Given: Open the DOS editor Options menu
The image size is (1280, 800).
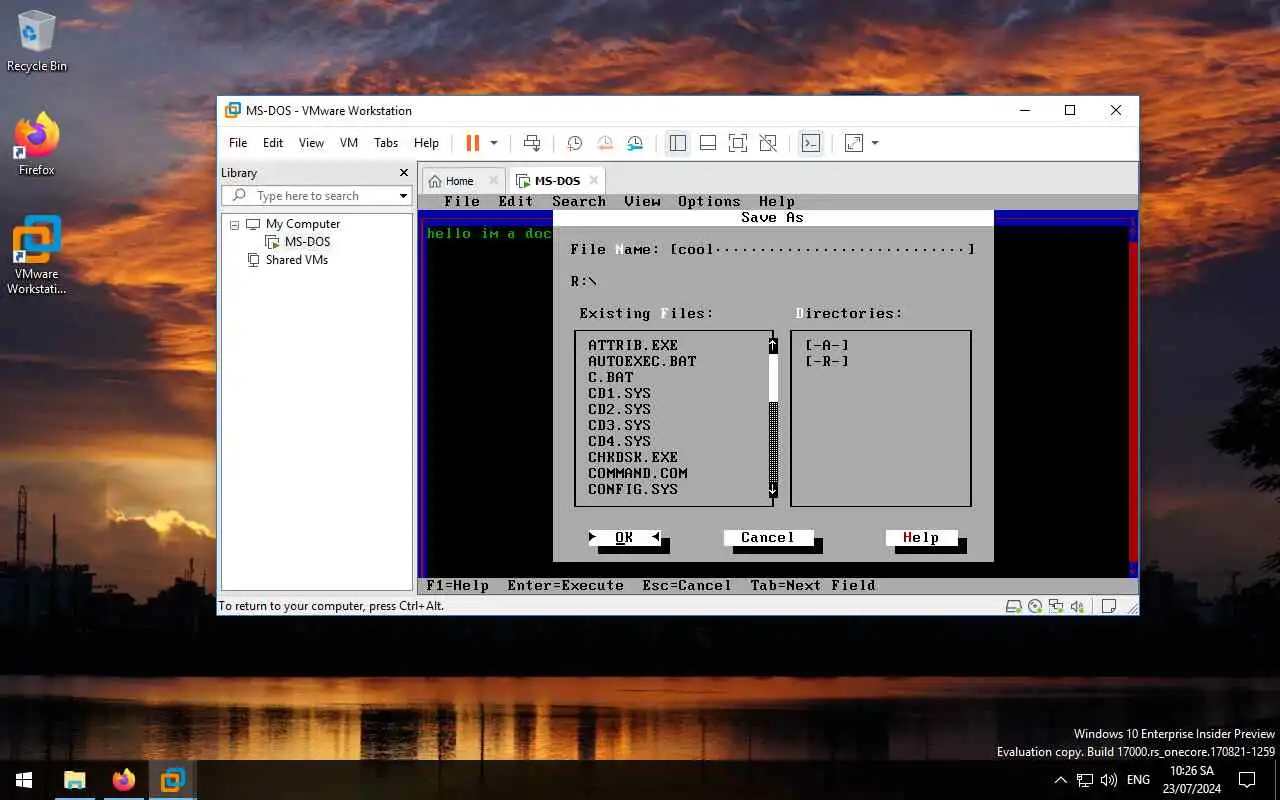Looking at the screenshot, I should (x=709, y=201).
